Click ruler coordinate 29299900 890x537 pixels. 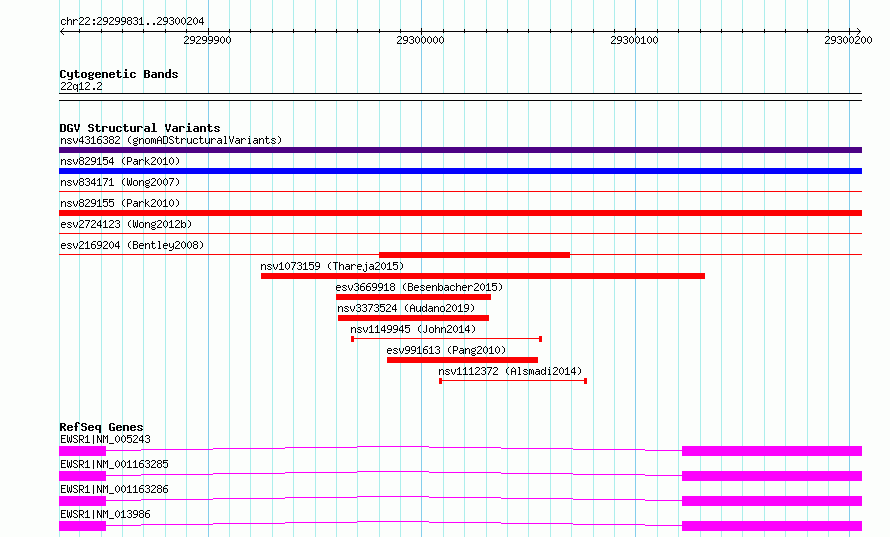point(207,40)
